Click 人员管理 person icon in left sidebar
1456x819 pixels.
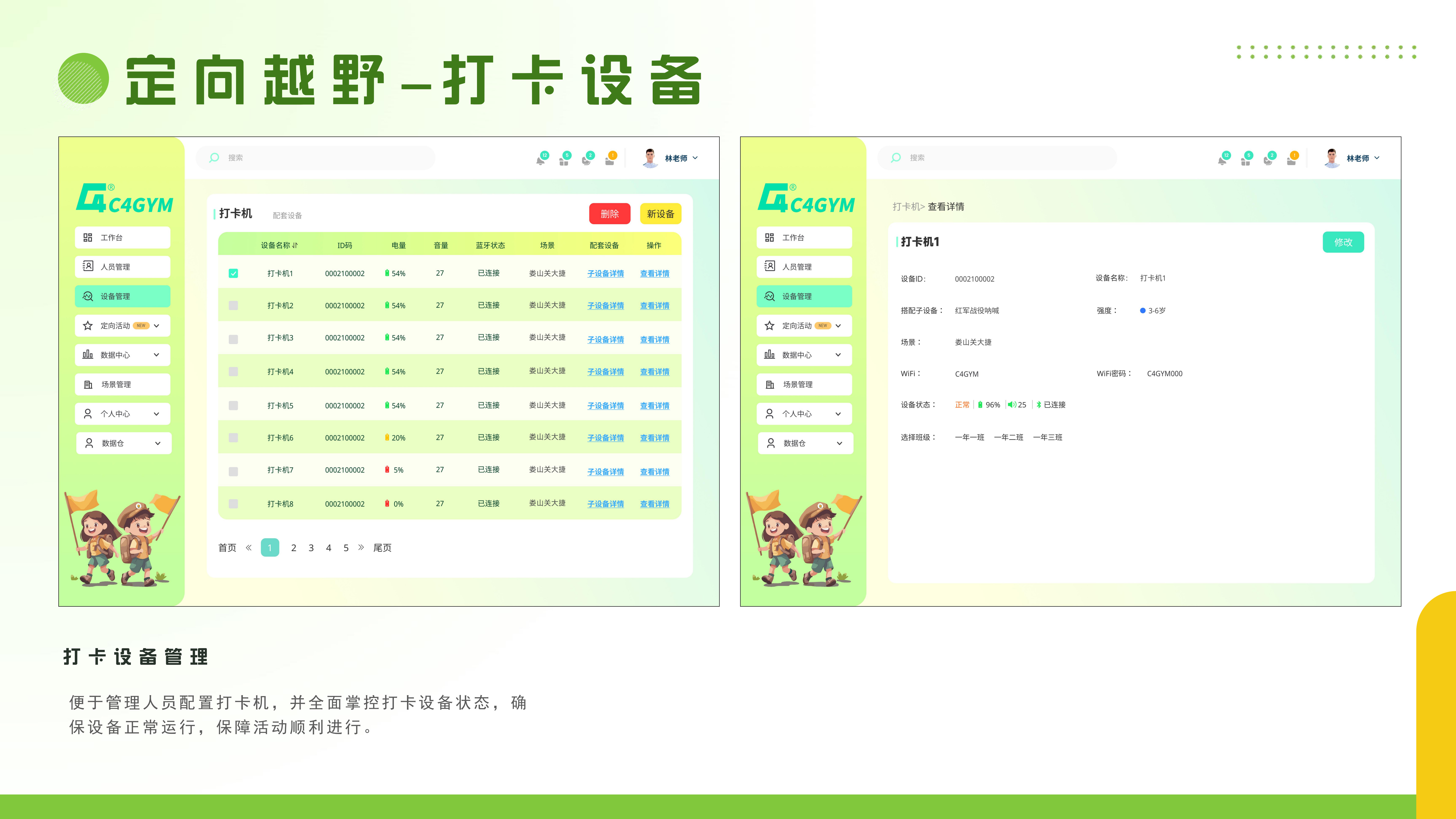click(88, 266)
